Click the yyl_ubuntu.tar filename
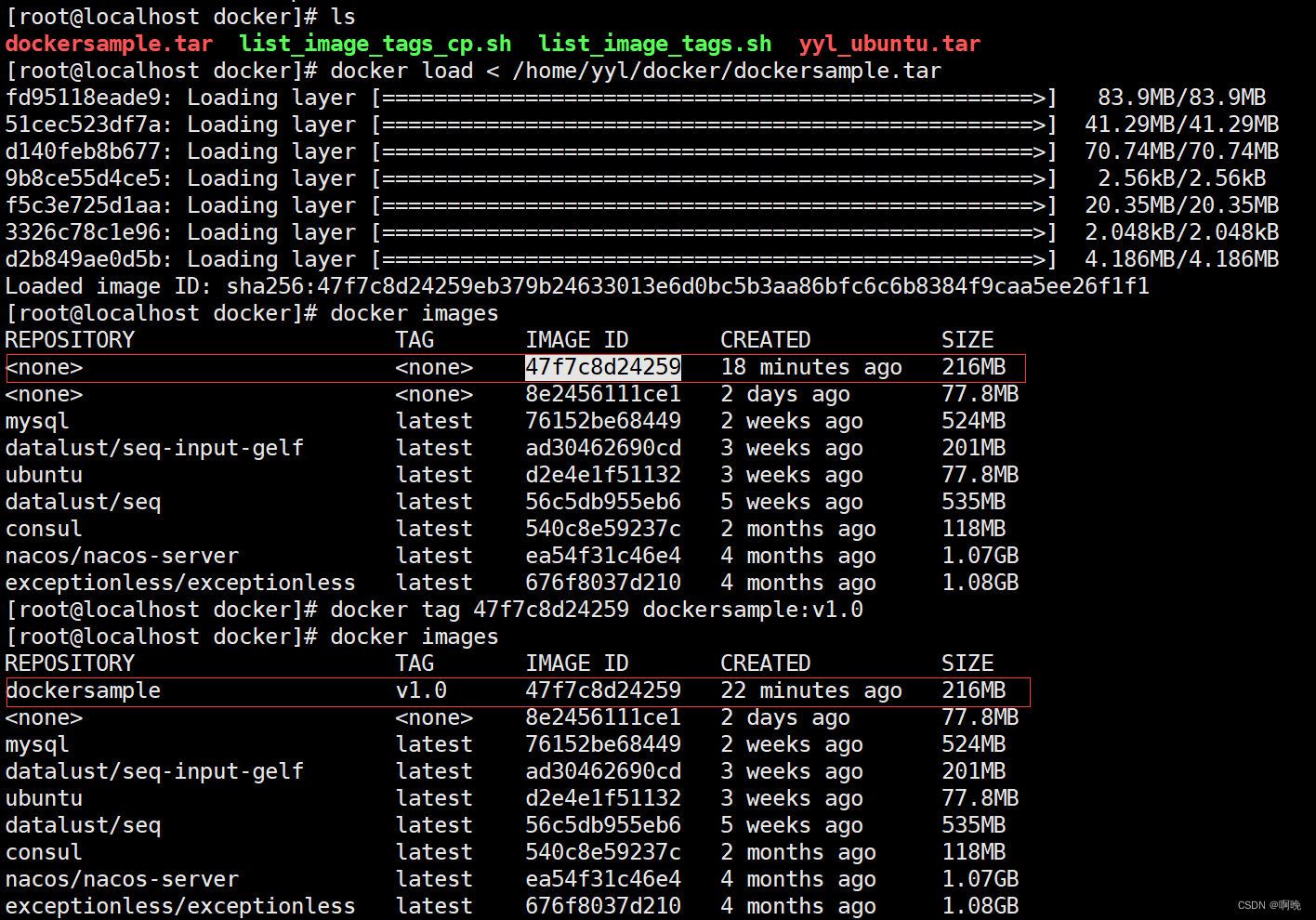Screen dimensions: 1316x920 click(x=888, y=43)
